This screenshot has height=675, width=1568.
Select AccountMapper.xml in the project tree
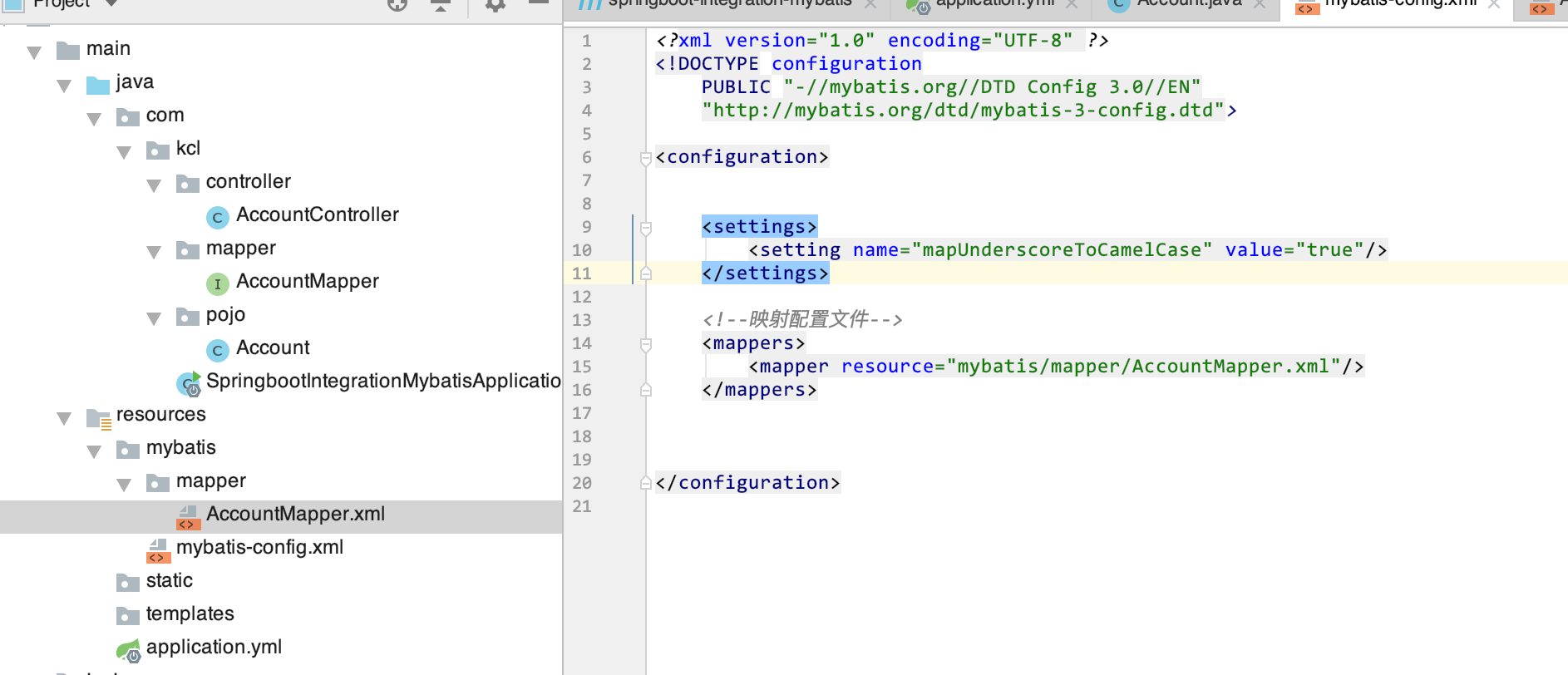point(295,514)
